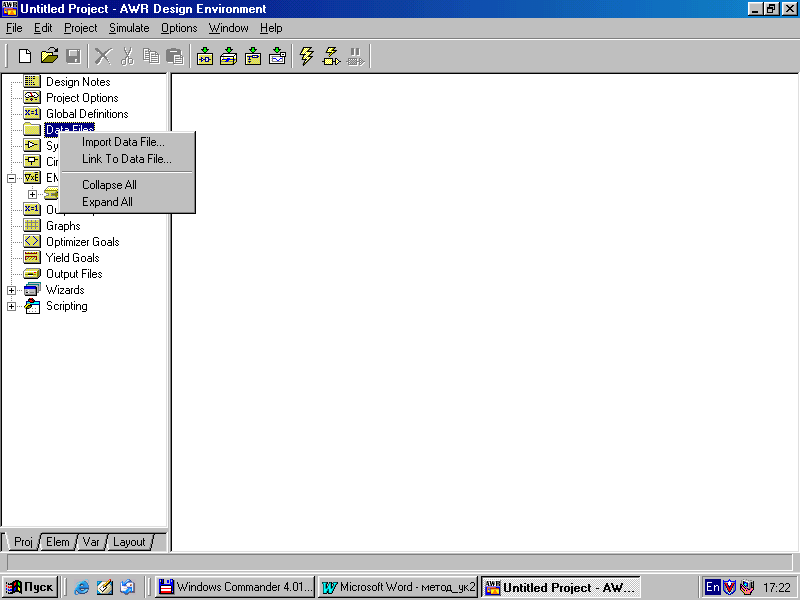Switch to Microsoft Word taskbar button

(x=398, y=587)
